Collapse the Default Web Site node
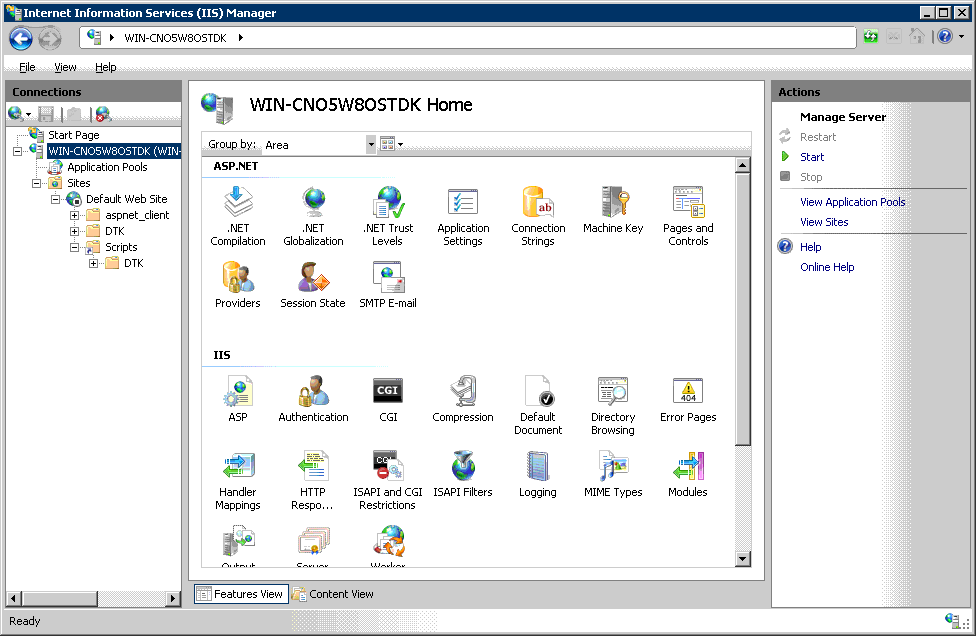 click(56, 199)
